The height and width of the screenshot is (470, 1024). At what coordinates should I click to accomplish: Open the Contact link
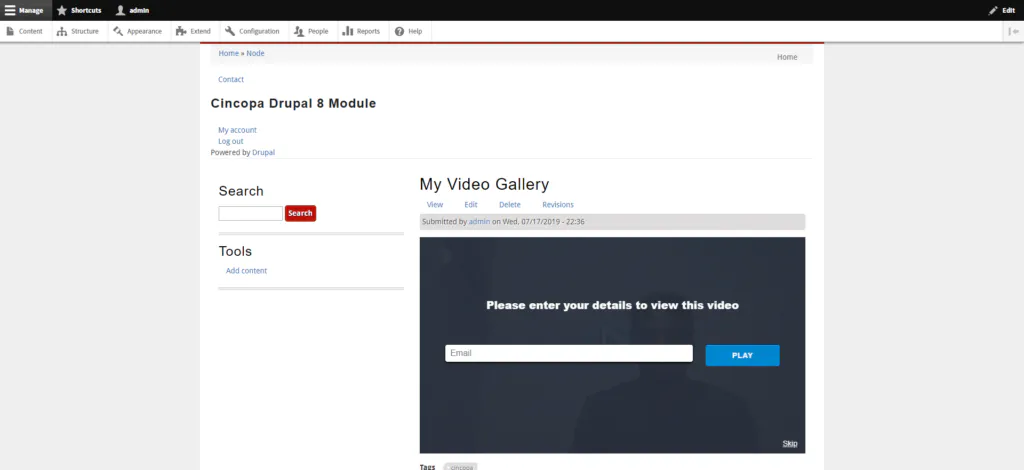click(x=231, y=79)
